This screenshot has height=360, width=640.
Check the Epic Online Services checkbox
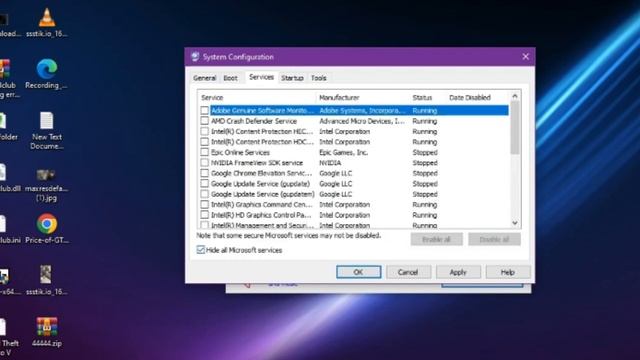(x=204, y=152)
